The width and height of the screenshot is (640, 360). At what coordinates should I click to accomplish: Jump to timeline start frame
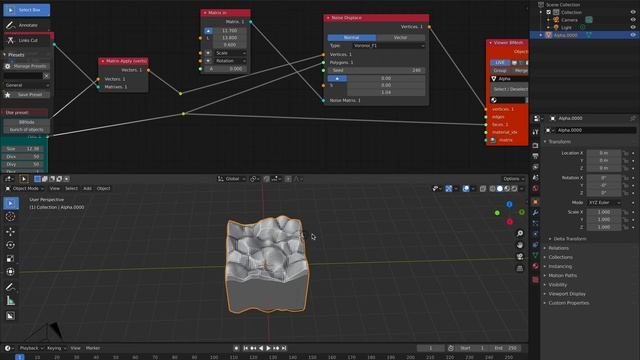(246, 348)
